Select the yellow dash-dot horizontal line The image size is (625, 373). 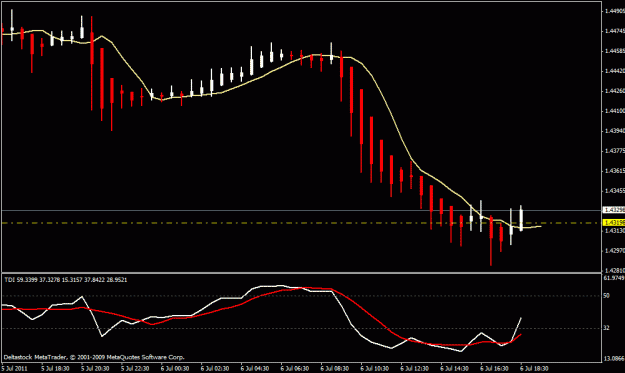(301, 223)
